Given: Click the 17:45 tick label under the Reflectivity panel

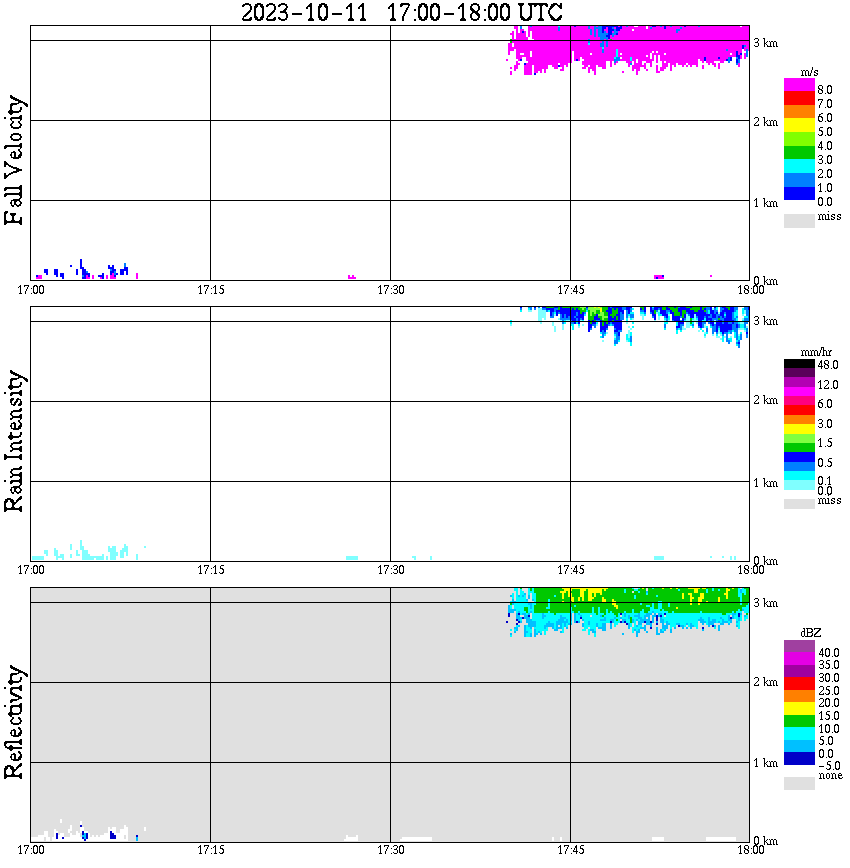Looking at the screenshot, I should (570, 850).
